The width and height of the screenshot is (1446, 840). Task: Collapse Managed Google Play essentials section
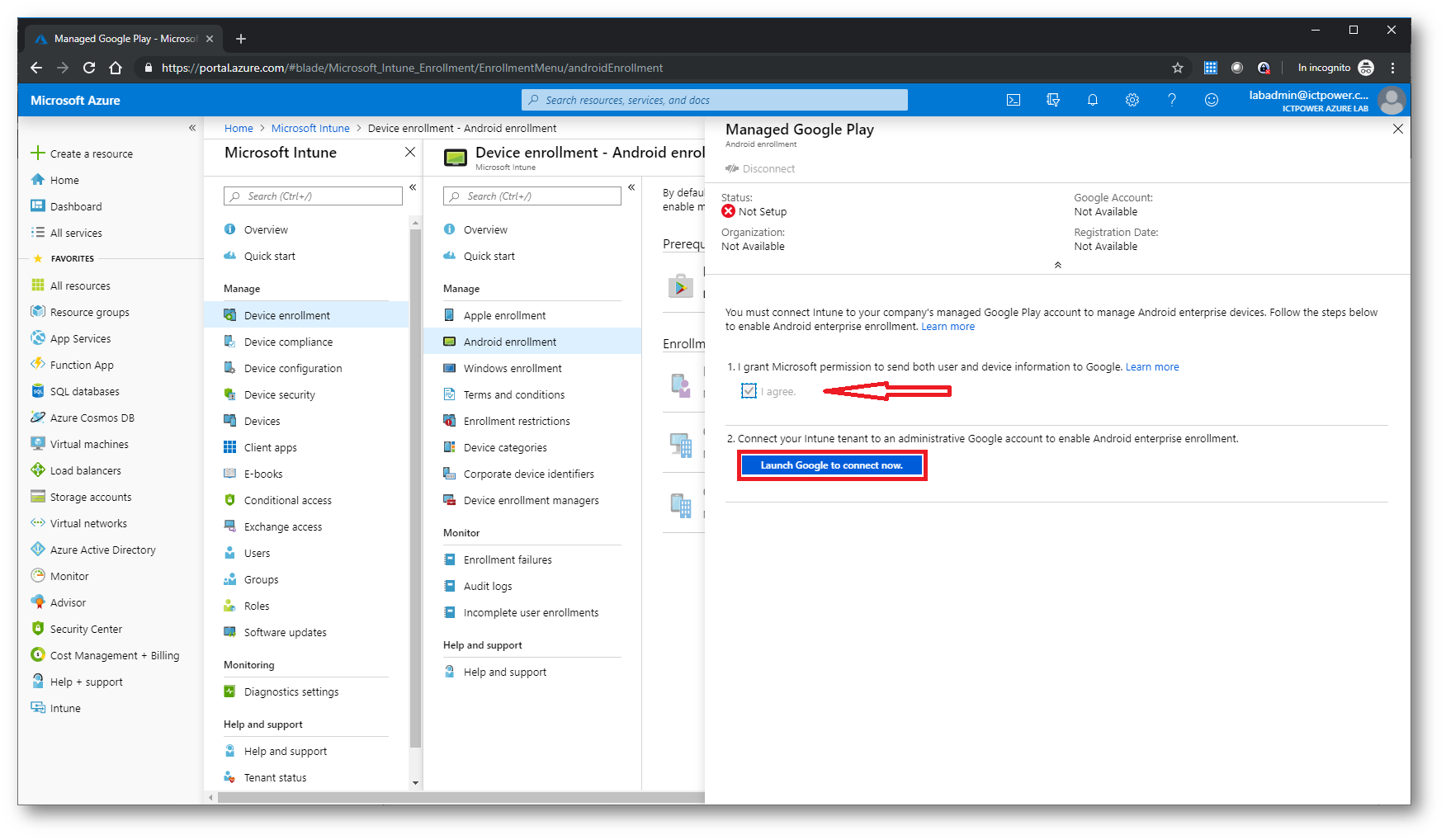point(1057,265)
